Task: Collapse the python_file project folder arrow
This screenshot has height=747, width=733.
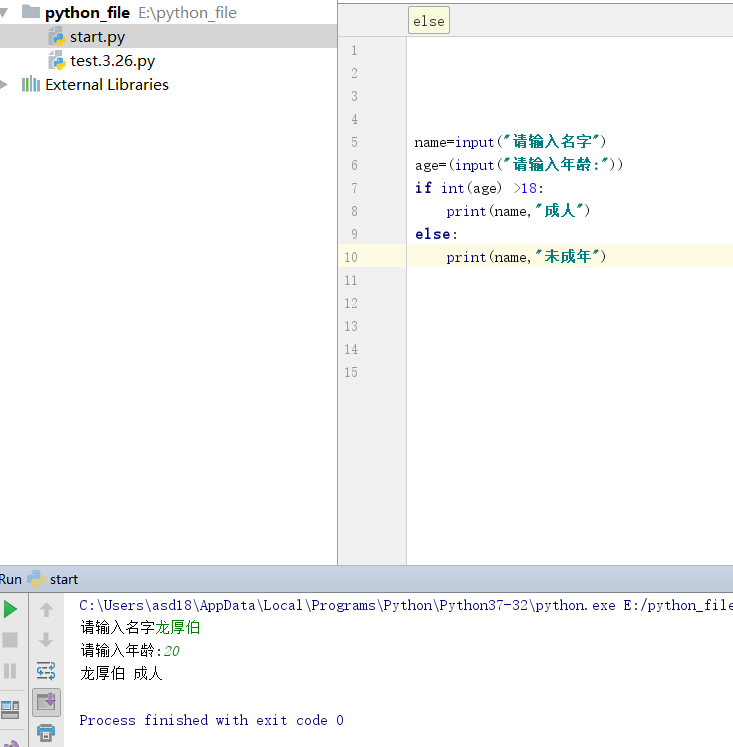Action: tap(4, 12)
